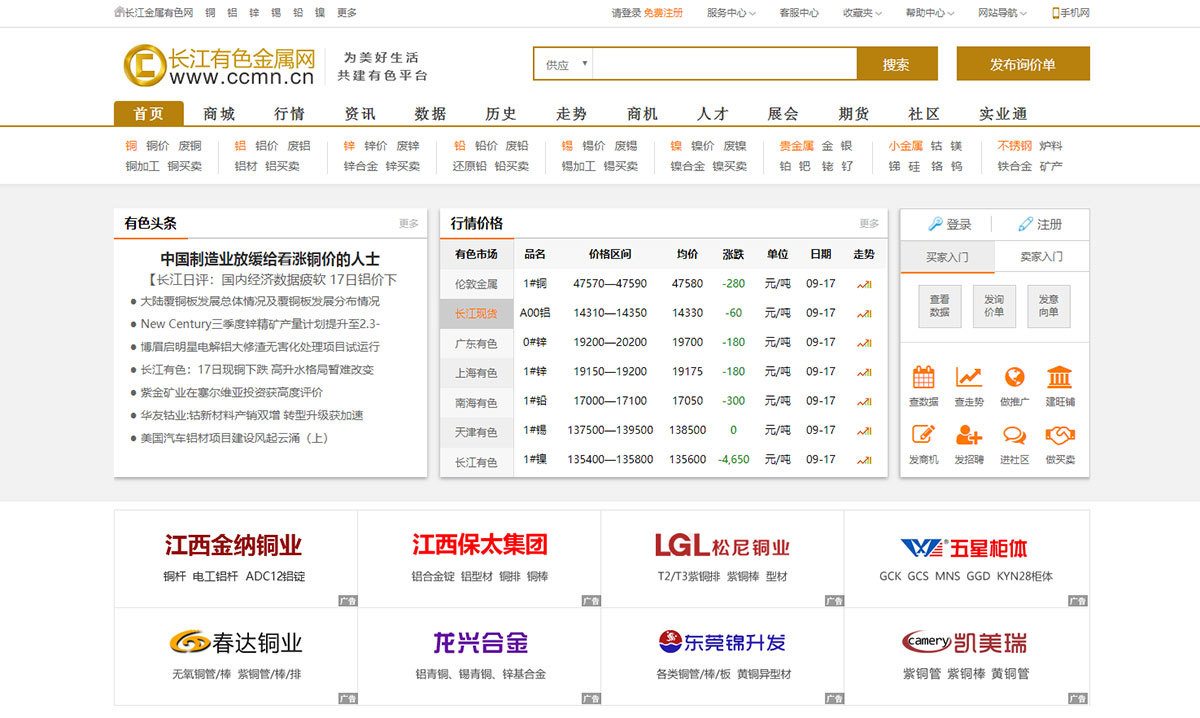Open the 供应 search category dropdown
Image resolution: width=1200 pixels, height=718 pixels.
click(x=563, y=64)
